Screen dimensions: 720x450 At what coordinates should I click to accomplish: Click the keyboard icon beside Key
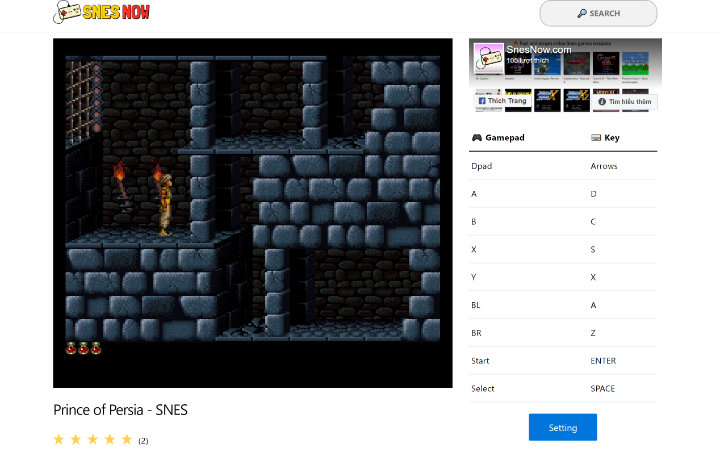point(596,137)
